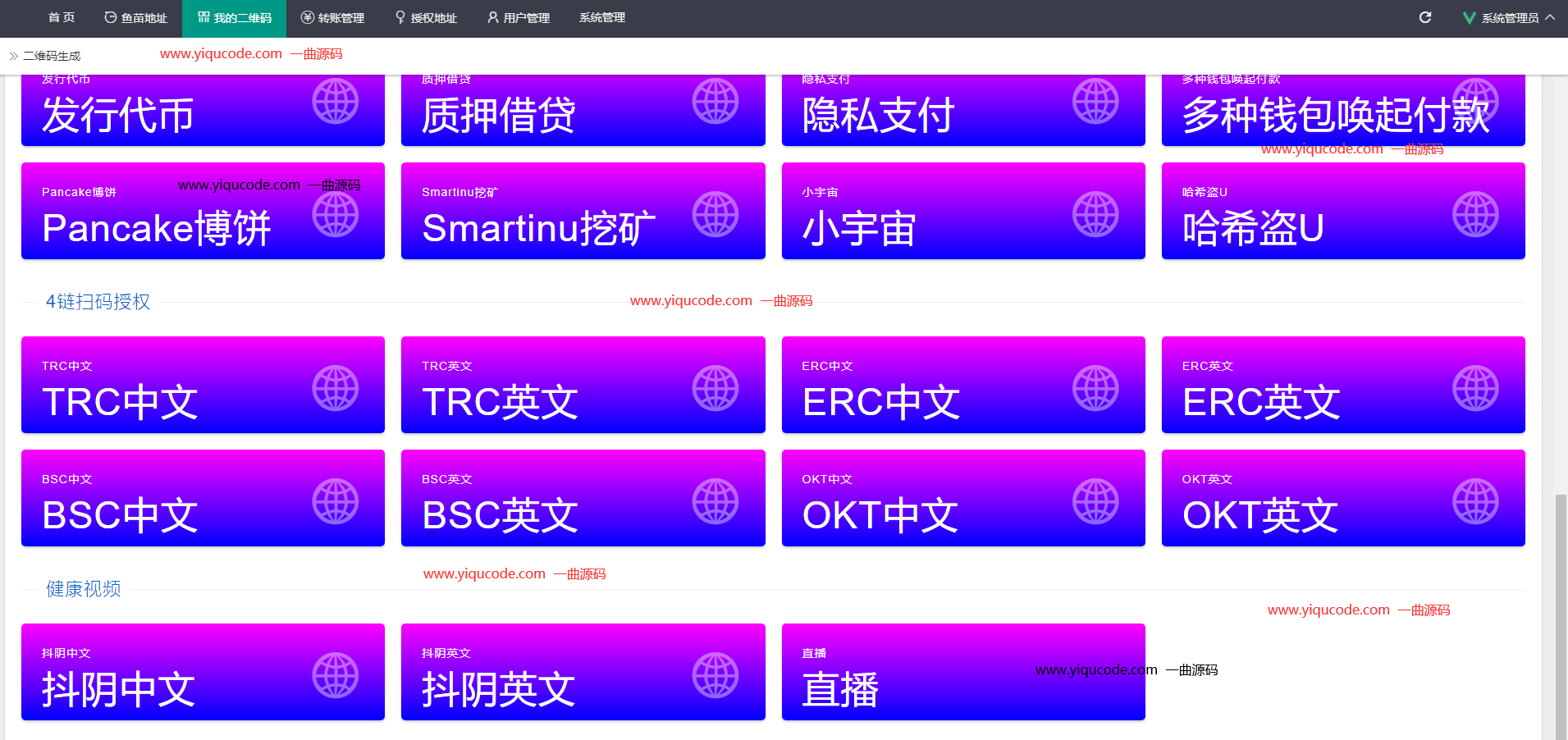Click the 4链扫码授权 section heading
The image size is (1568, 740).
(98, 302)
